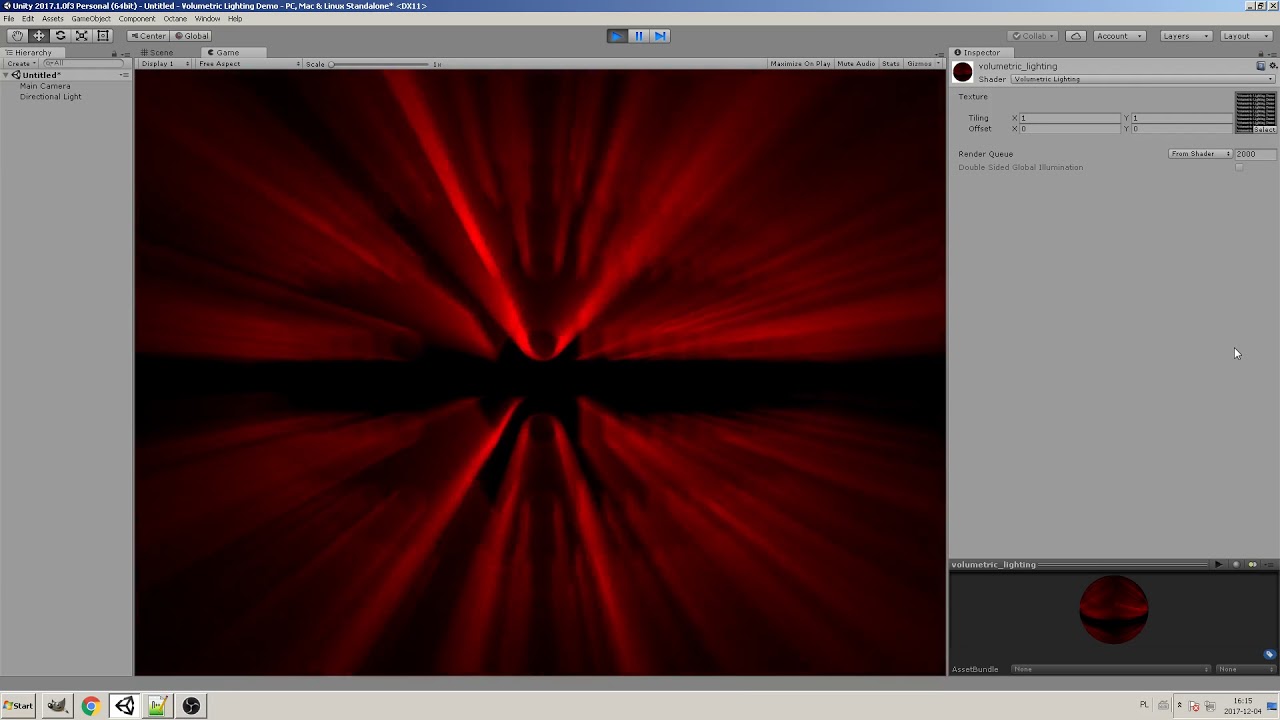
Task: Click the Tiling X input field
Action: click(1070, 118)
